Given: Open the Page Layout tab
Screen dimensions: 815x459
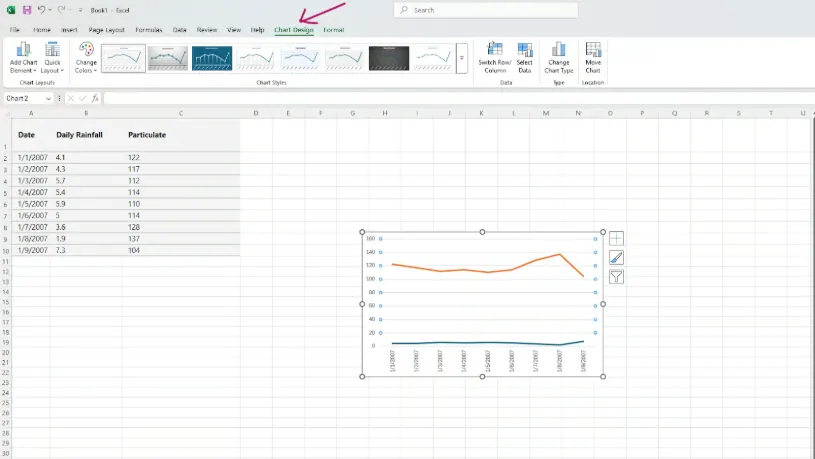Looking at the screenshot, I should click(x=107, y=30).
